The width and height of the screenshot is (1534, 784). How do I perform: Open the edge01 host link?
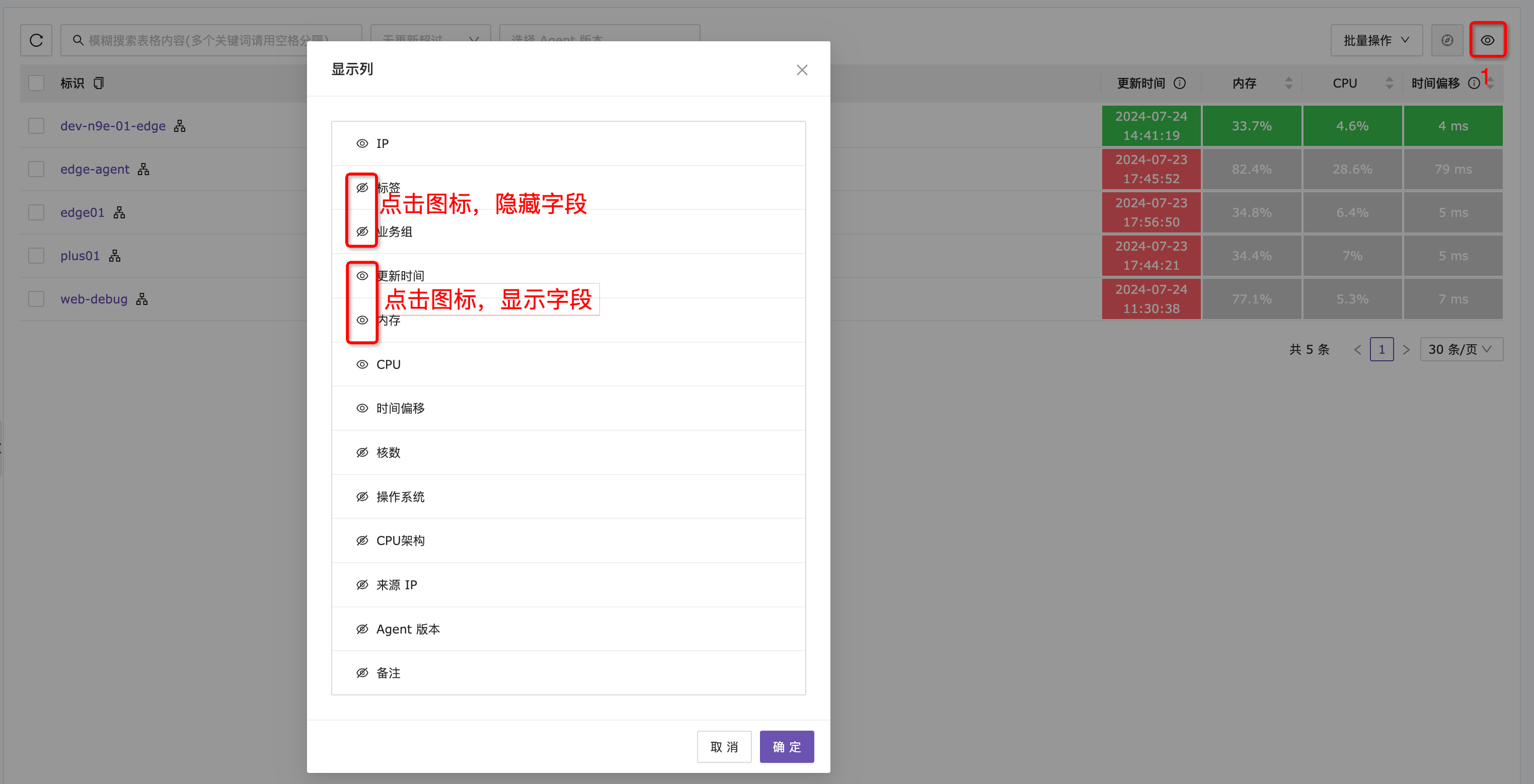point(82,212)
